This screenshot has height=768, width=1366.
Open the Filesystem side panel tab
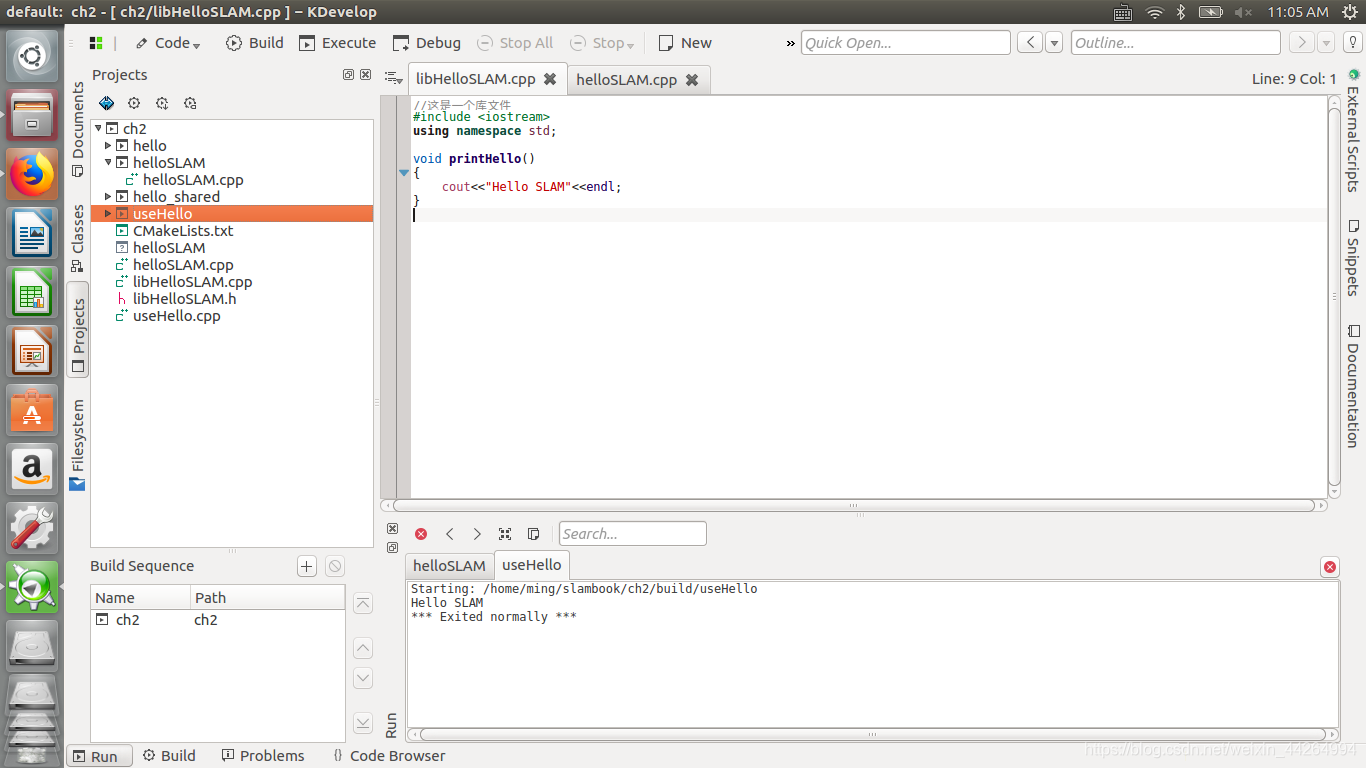78,444
